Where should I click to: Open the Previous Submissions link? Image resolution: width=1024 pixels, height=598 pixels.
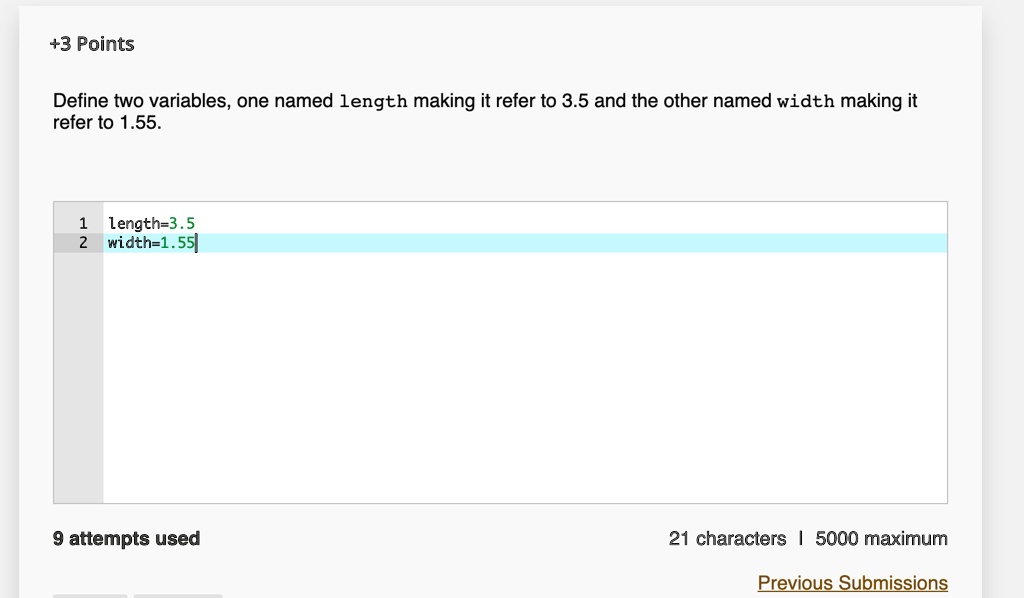point(852,583)
